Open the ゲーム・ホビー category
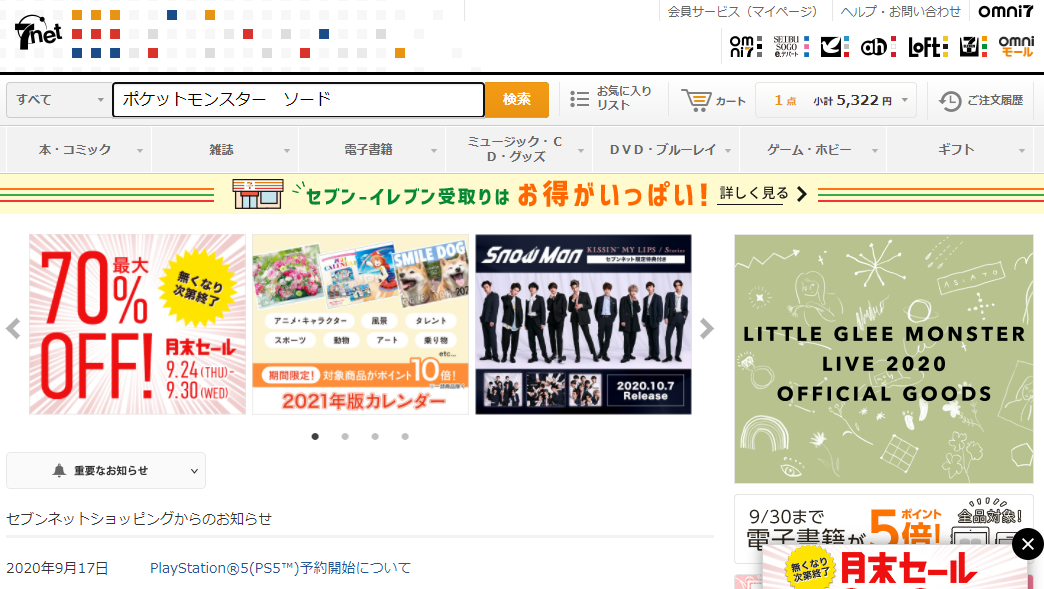The width and height of the screenshot is (1044, 589). (809, 150)
